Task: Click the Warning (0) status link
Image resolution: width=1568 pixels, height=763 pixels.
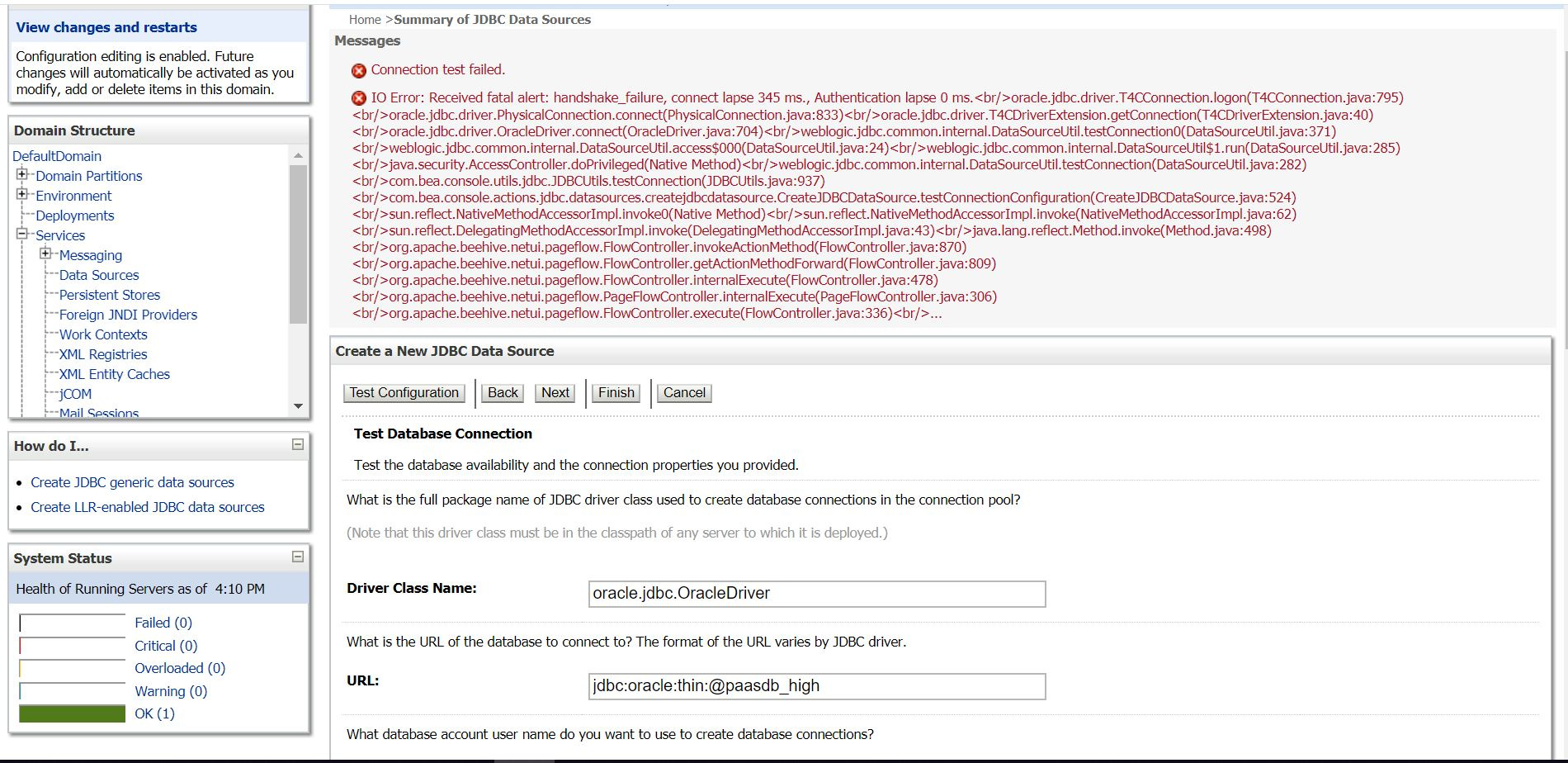Action: coord(171,691)
